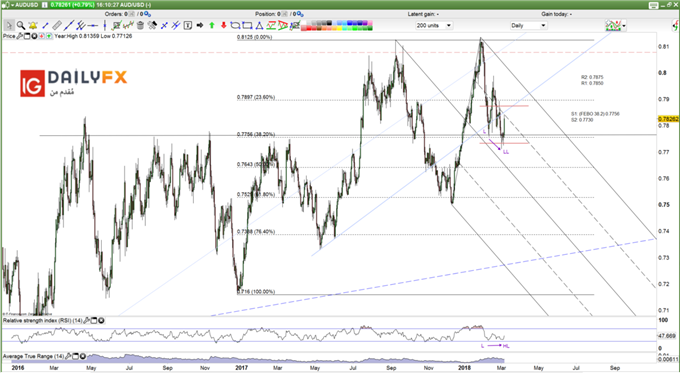Image resolution: width=680 pixels, height=373 pixels.
Task: Open Average True Range settings wrench
Action: pos(69,357)
